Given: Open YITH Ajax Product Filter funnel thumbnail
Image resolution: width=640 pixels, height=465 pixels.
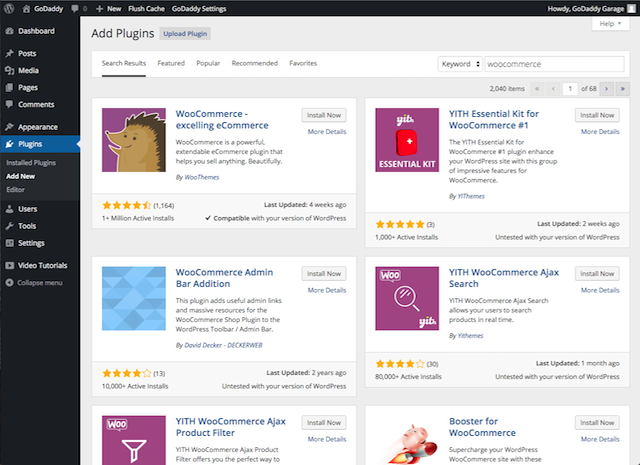Looking at the screenshot, I should [x=134, y=440].
